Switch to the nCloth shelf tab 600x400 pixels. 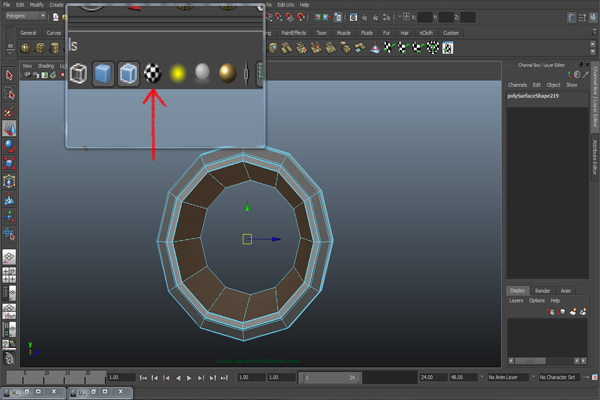coord(426,33)
